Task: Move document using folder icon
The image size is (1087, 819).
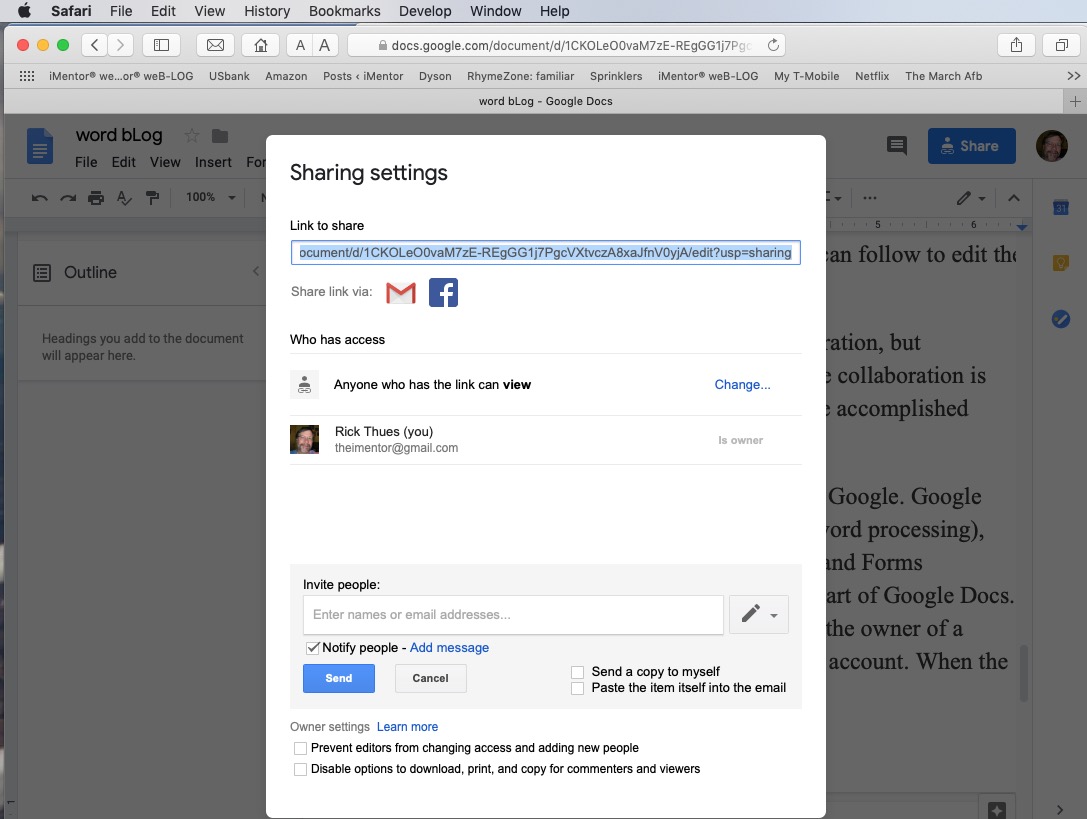Action: [220, 136]
